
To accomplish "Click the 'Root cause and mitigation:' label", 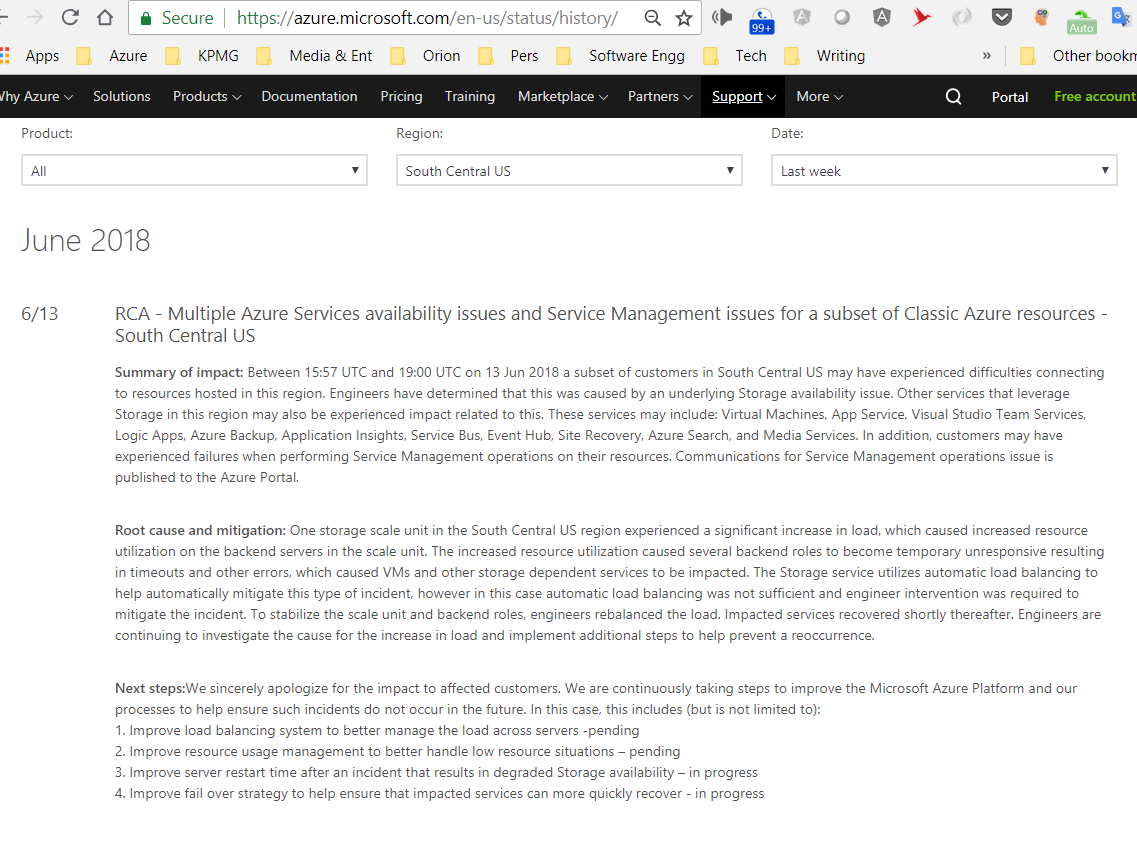I will point(201,531).
